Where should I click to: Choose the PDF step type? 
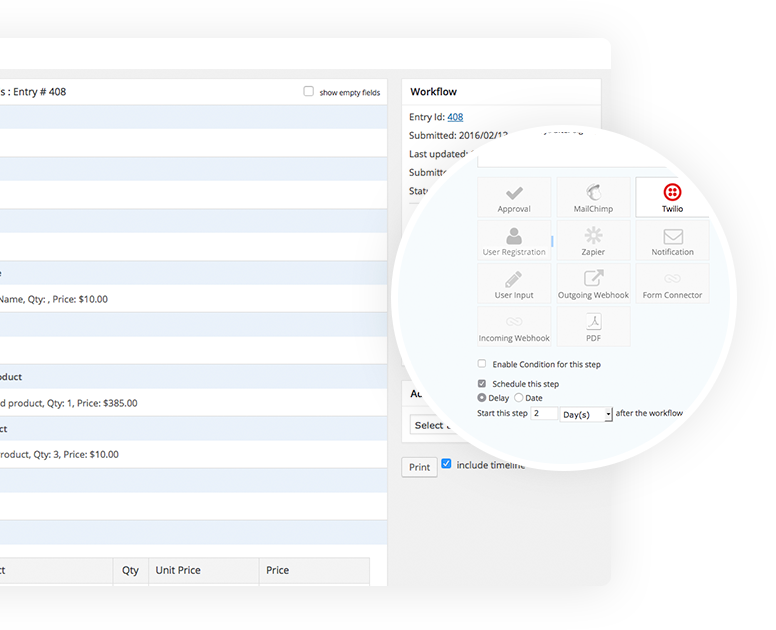pyautogui.click(x=593, y=326)
